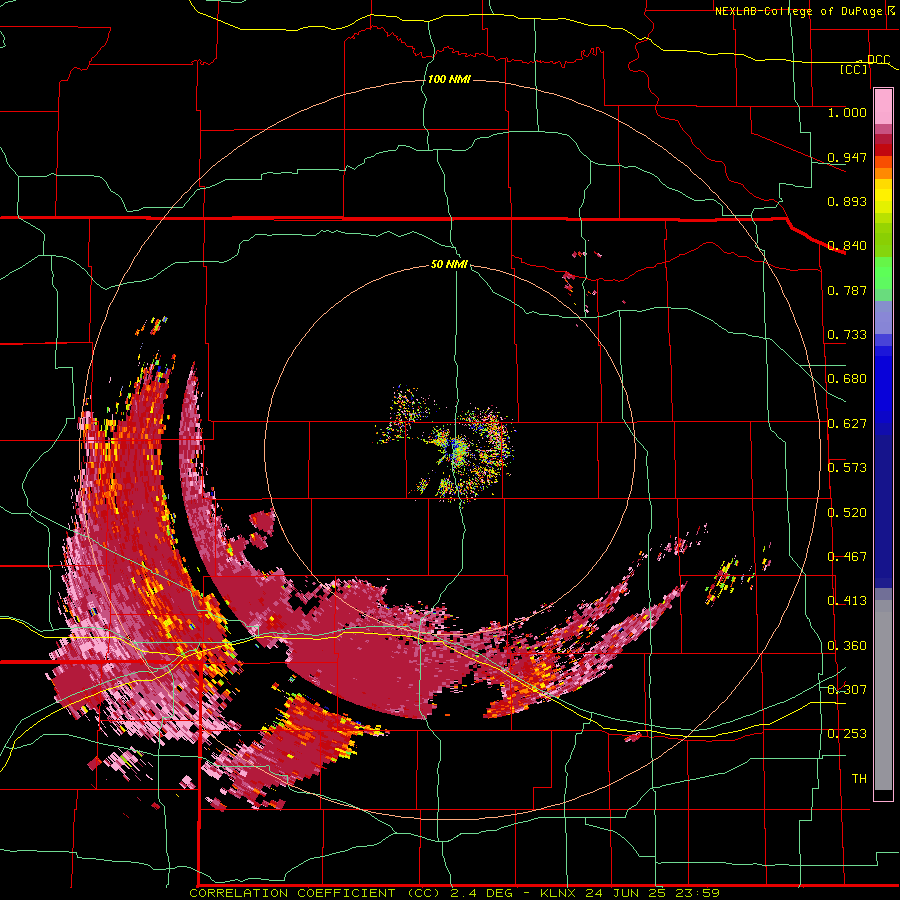This screenshot has width=900, height=900.
Task: Click the 0.947 color scale label
Action: tap(847, 157)
